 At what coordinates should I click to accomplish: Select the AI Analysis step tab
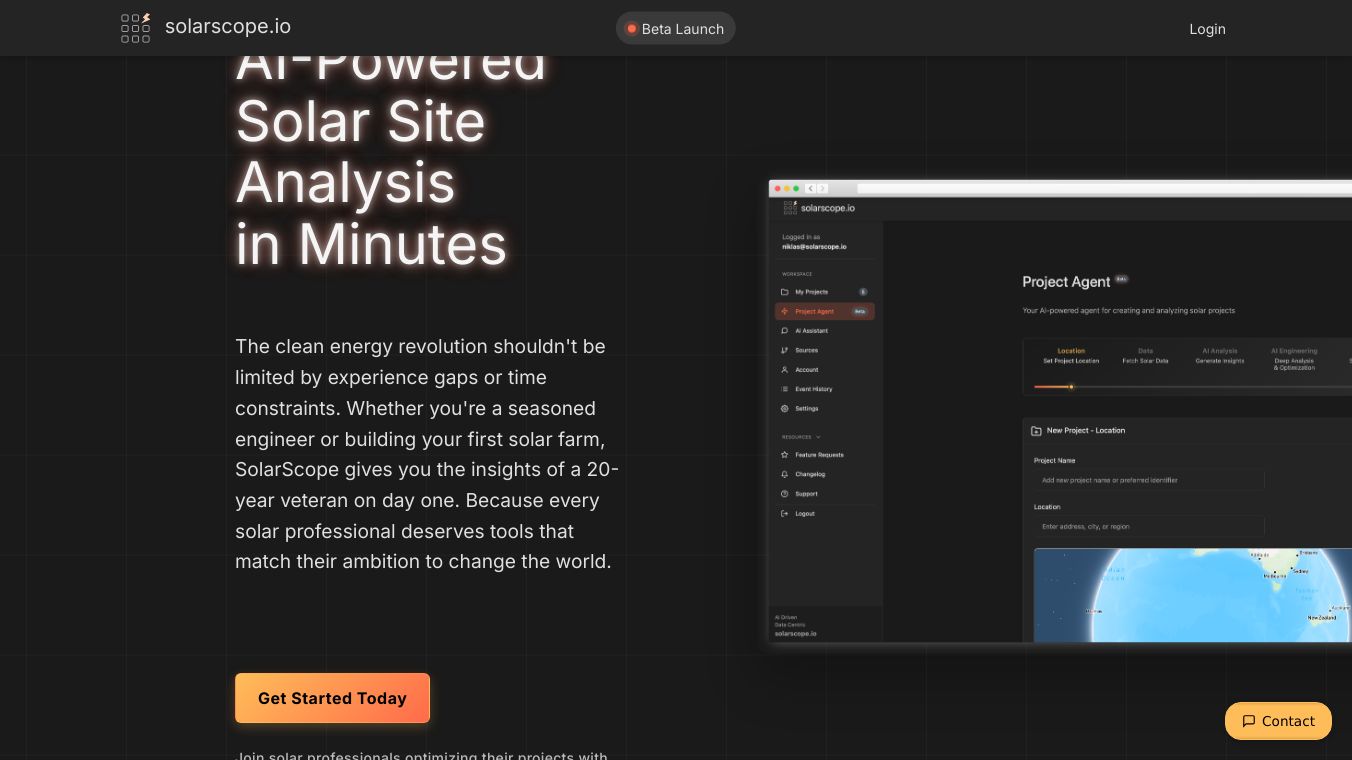[1220, 355]
